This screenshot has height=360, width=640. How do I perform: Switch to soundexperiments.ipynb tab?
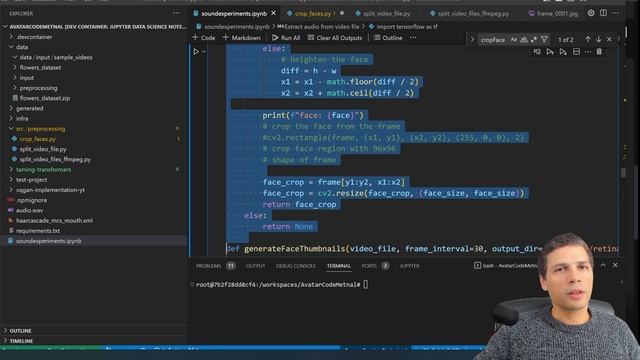click(234, 13)
